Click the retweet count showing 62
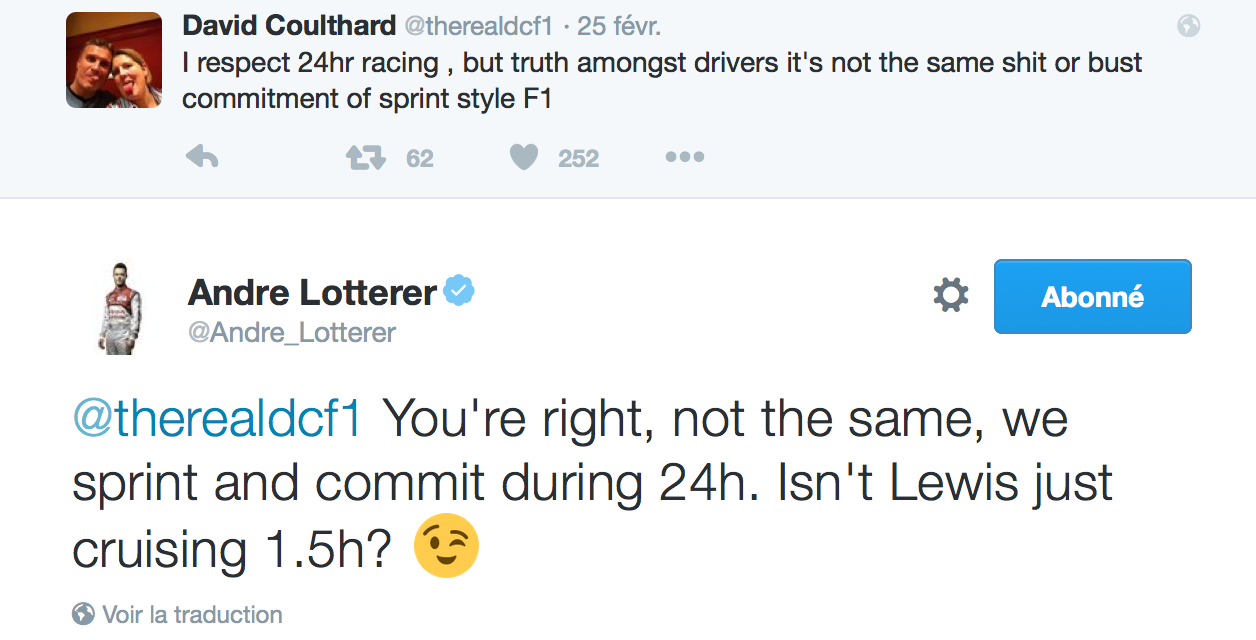The height and width of the screenshot is (640, 1256). [420, 158]
